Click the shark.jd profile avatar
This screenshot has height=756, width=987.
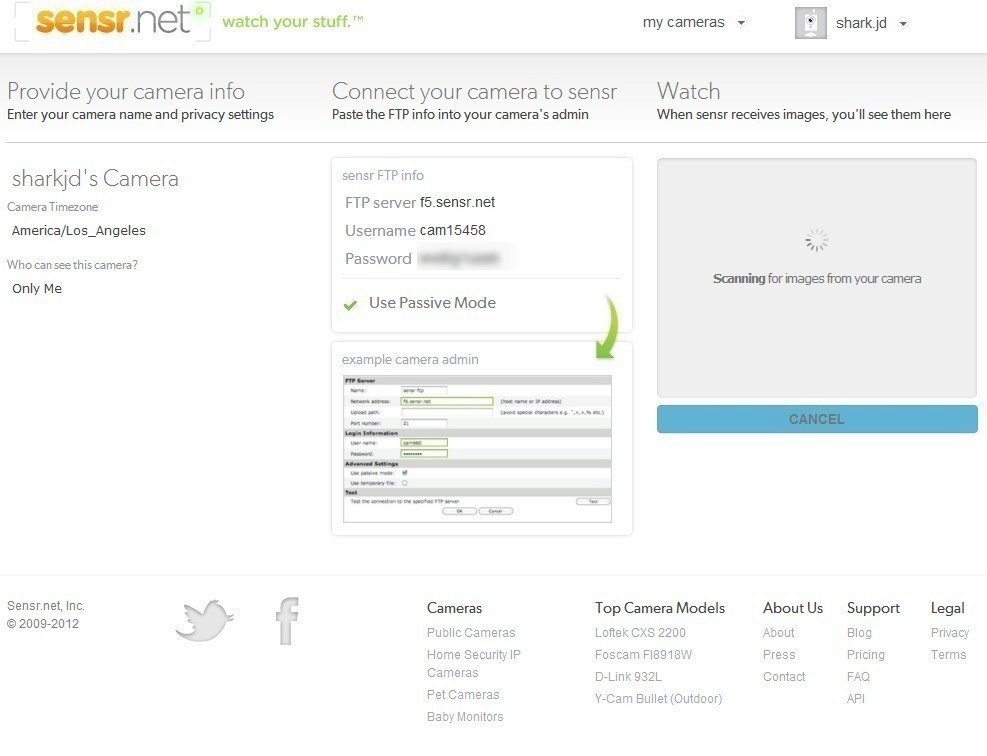810,23
